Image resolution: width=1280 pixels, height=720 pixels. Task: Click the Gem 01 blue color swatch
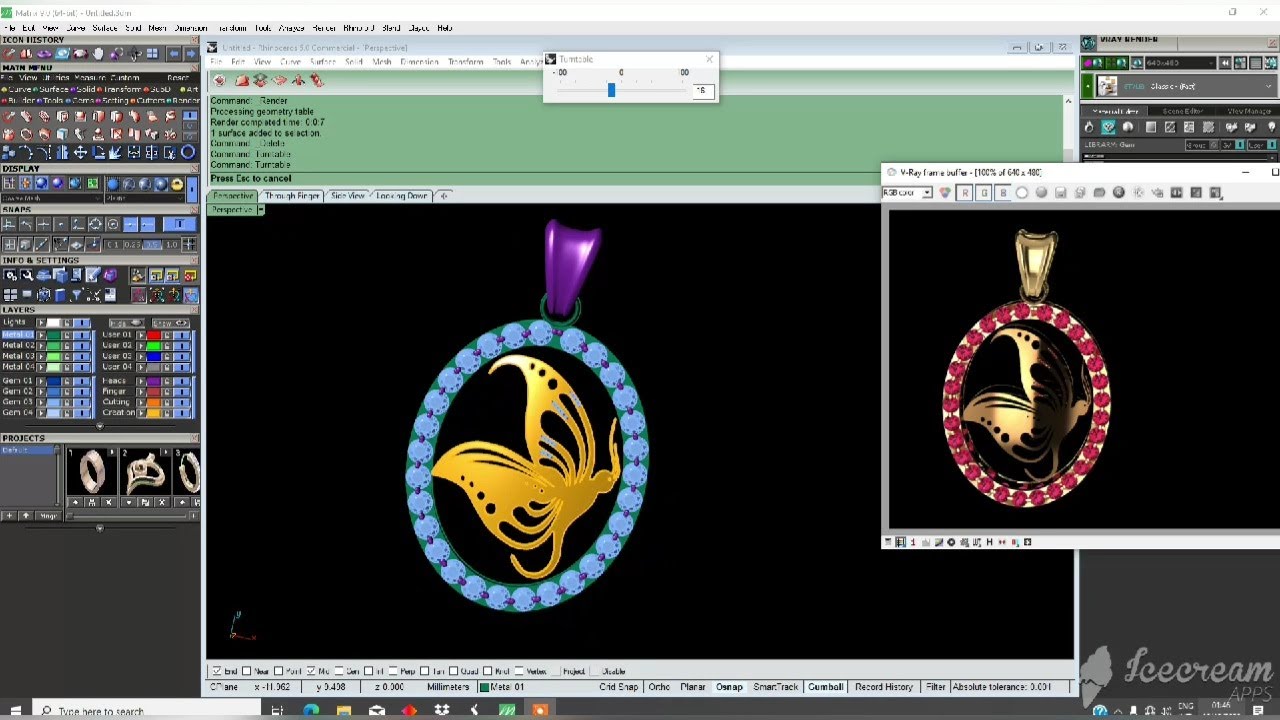pos(53,381)
